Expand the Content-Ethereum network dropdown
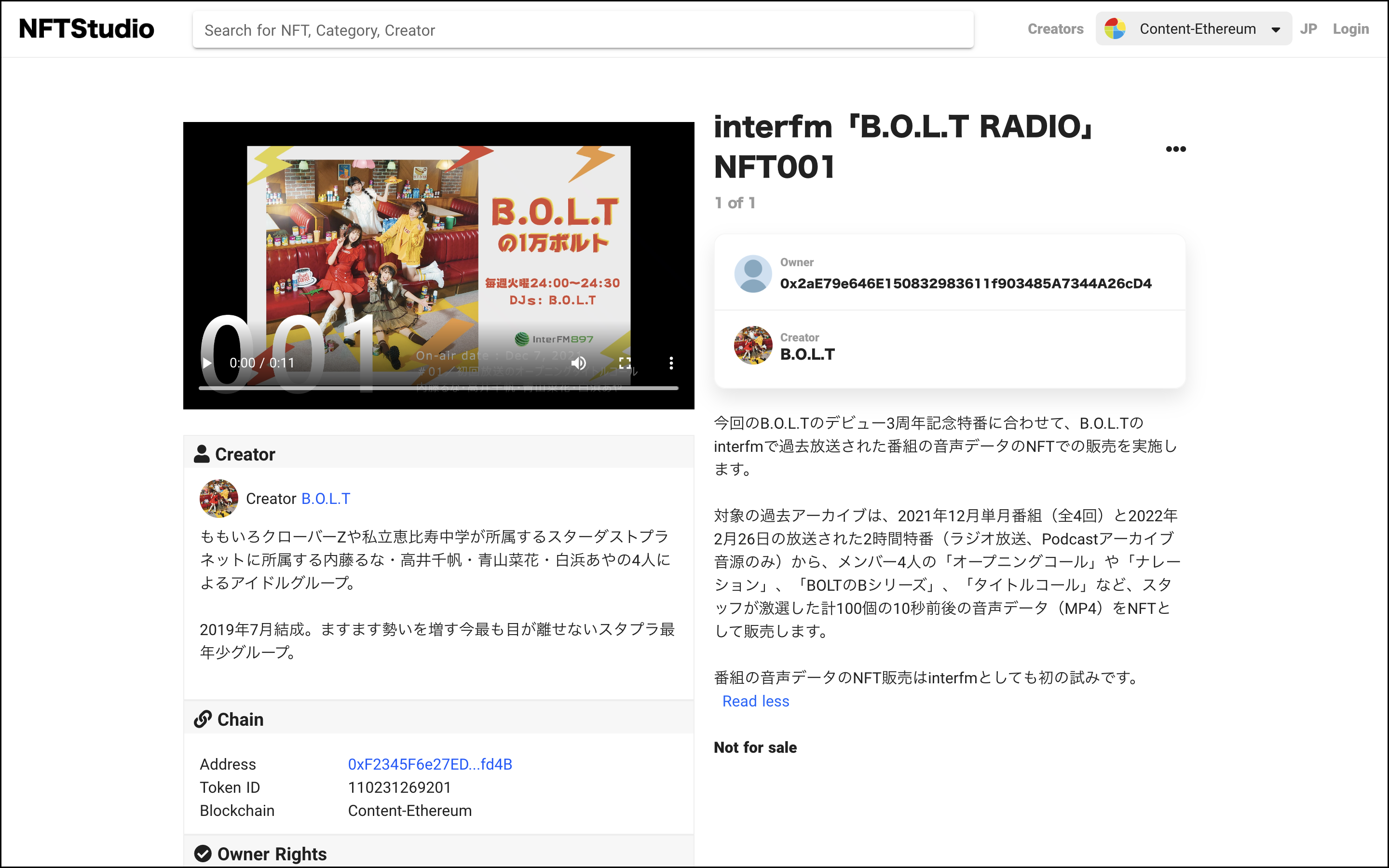The image size is (1389, 868). (1275, 30)
